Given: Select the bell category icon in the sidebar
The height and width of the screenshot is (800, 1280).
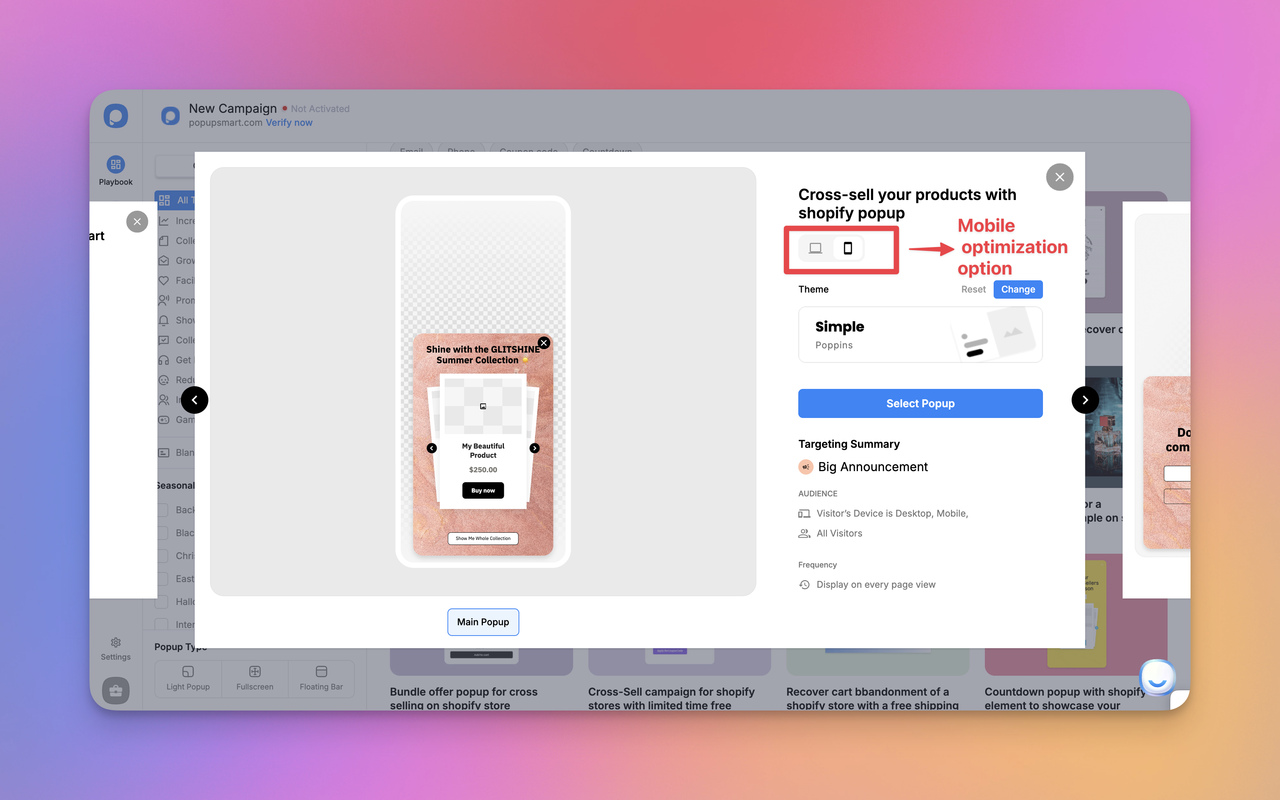Looking at the screenshot, I should 164,320.
